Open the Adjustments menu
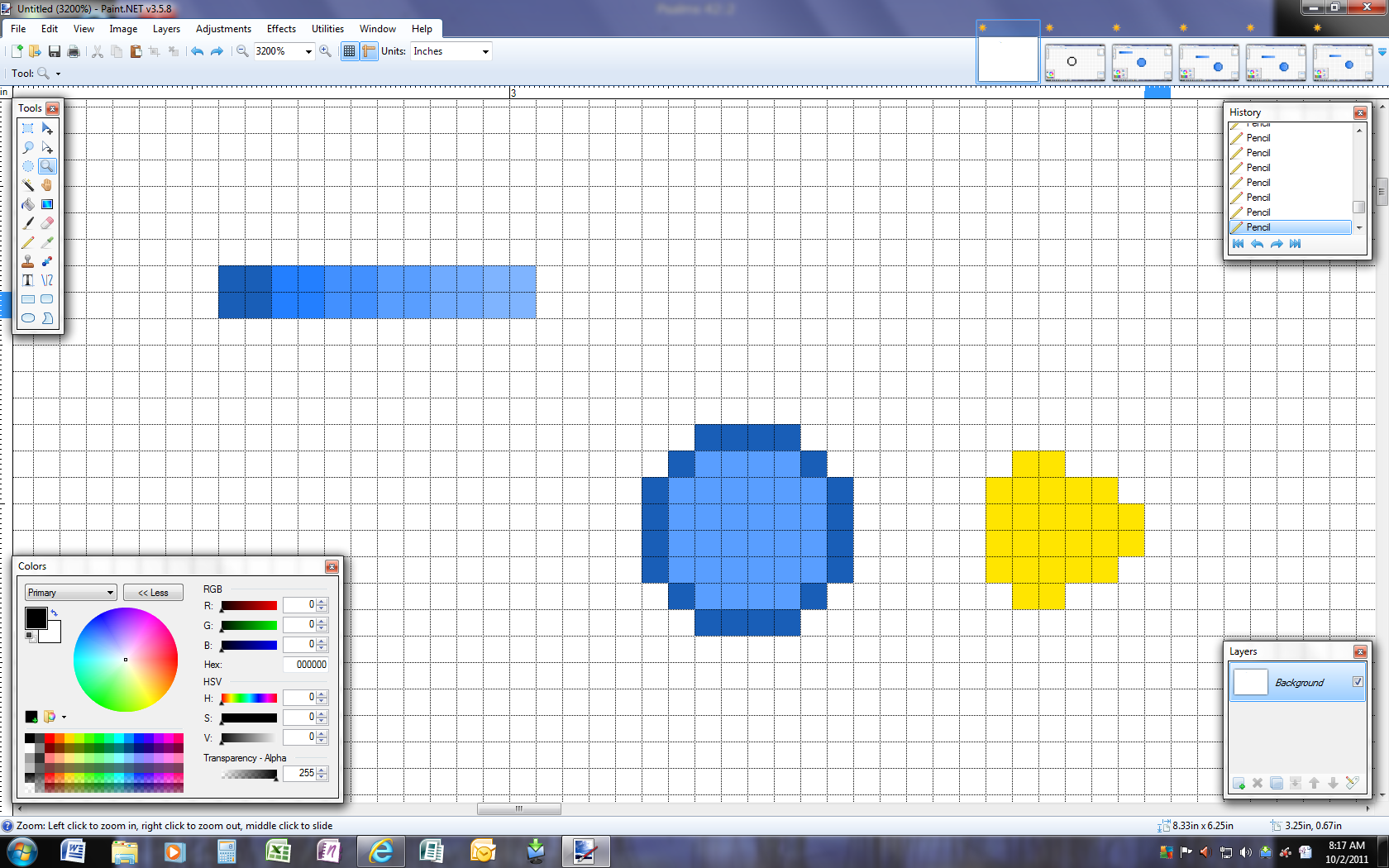1389x868 pixels. (223, 29)
